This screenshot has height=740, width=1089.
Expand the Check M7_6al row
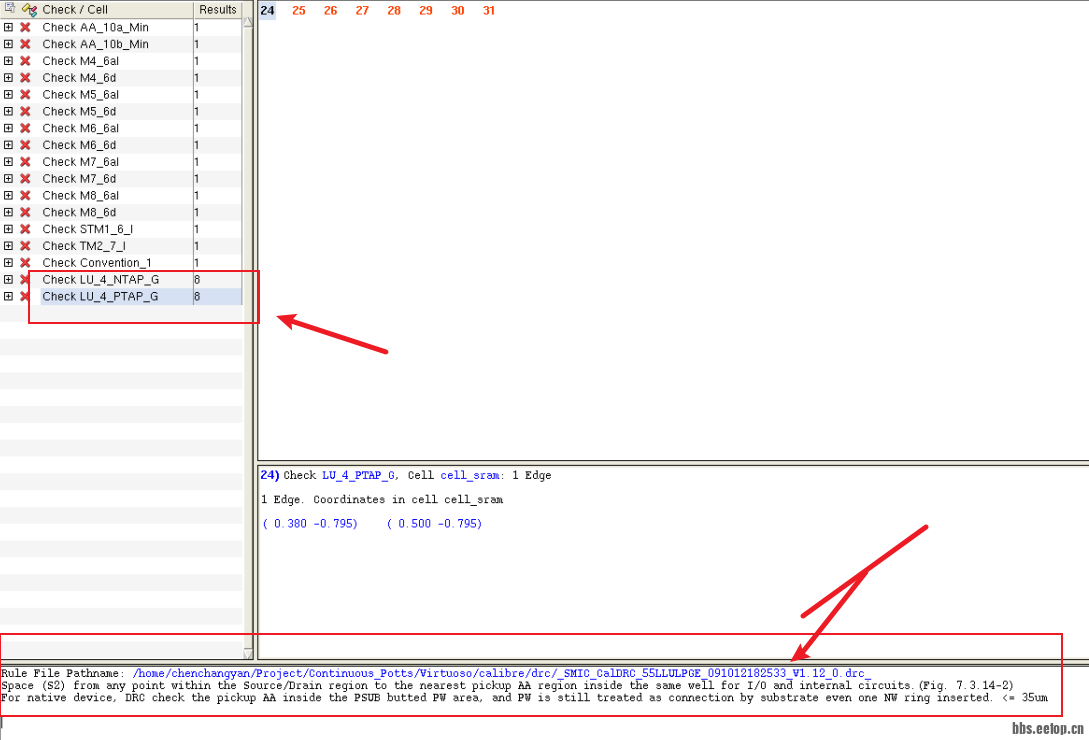point(8,162)
